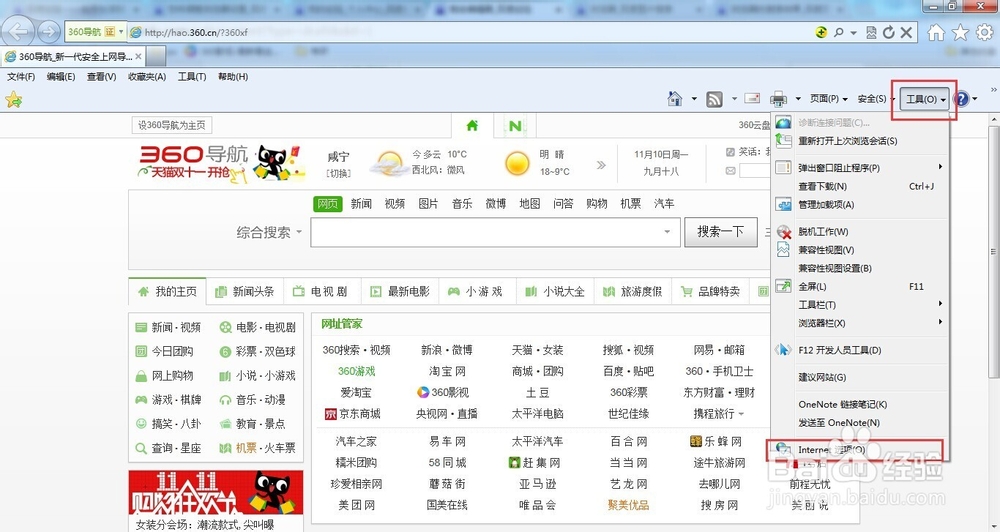Open the 淘宝网 link
This screenshot has height=532, width=1000.
[x=447, y=371]
